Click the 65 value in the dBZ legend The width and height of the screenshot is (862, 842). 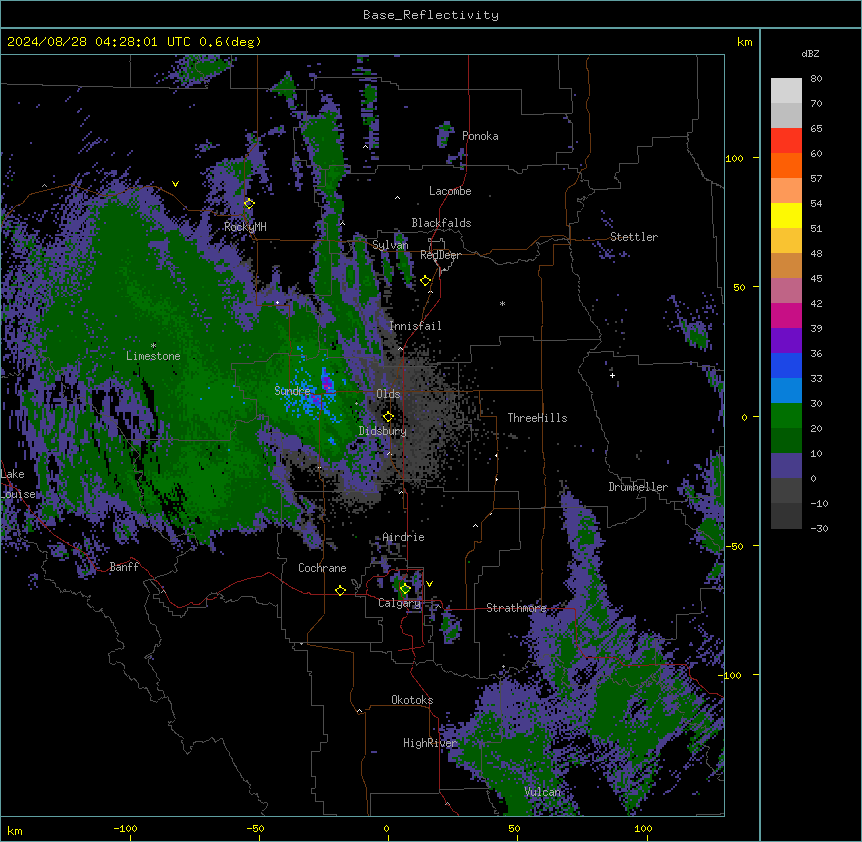(816, 129)
